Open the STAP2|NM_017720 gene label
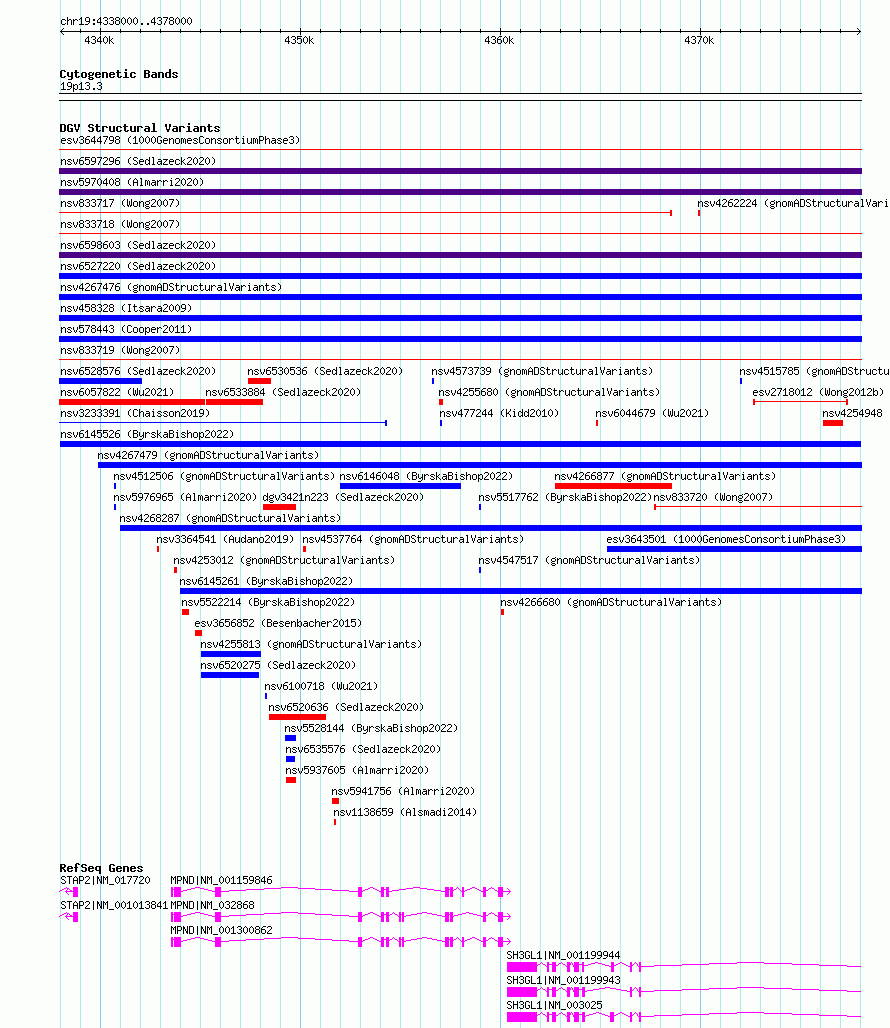 click(x=105, y=880)
